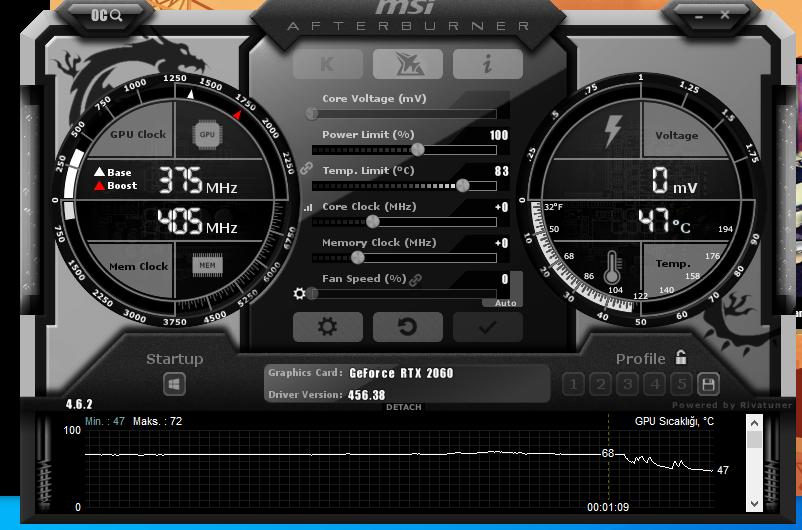Select profile slot 2
The image size is (802, 530).
(600, 384)
